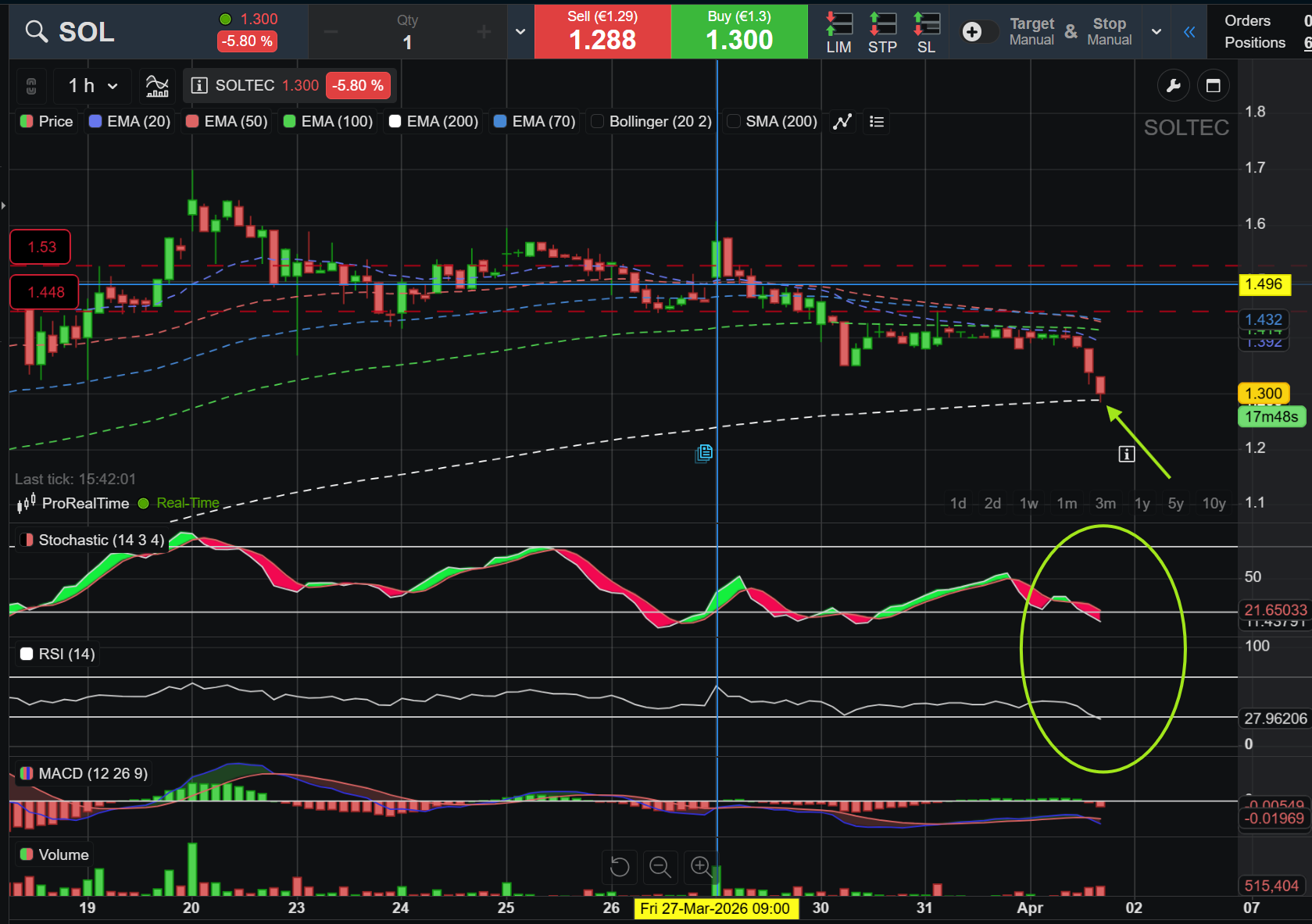Screen dimensions: 1312x924
Task: Click the LIM limit order icon
Action: [838, 32]
